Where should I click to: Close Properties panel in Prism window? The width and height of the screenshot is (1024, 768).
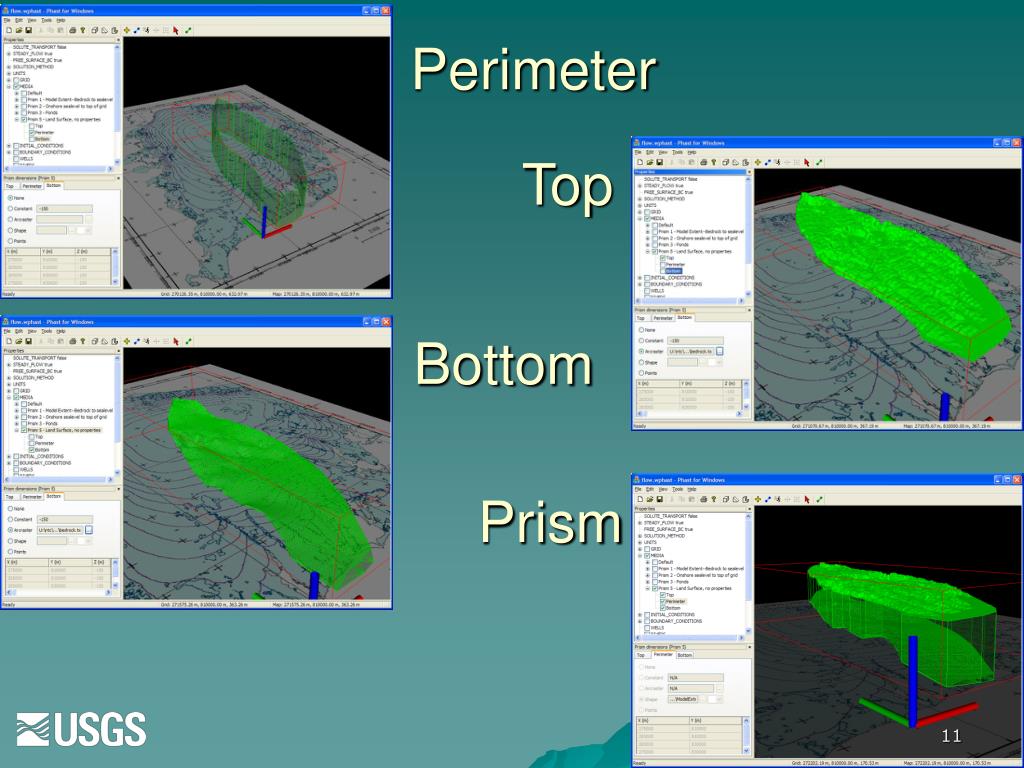point(749,509)
